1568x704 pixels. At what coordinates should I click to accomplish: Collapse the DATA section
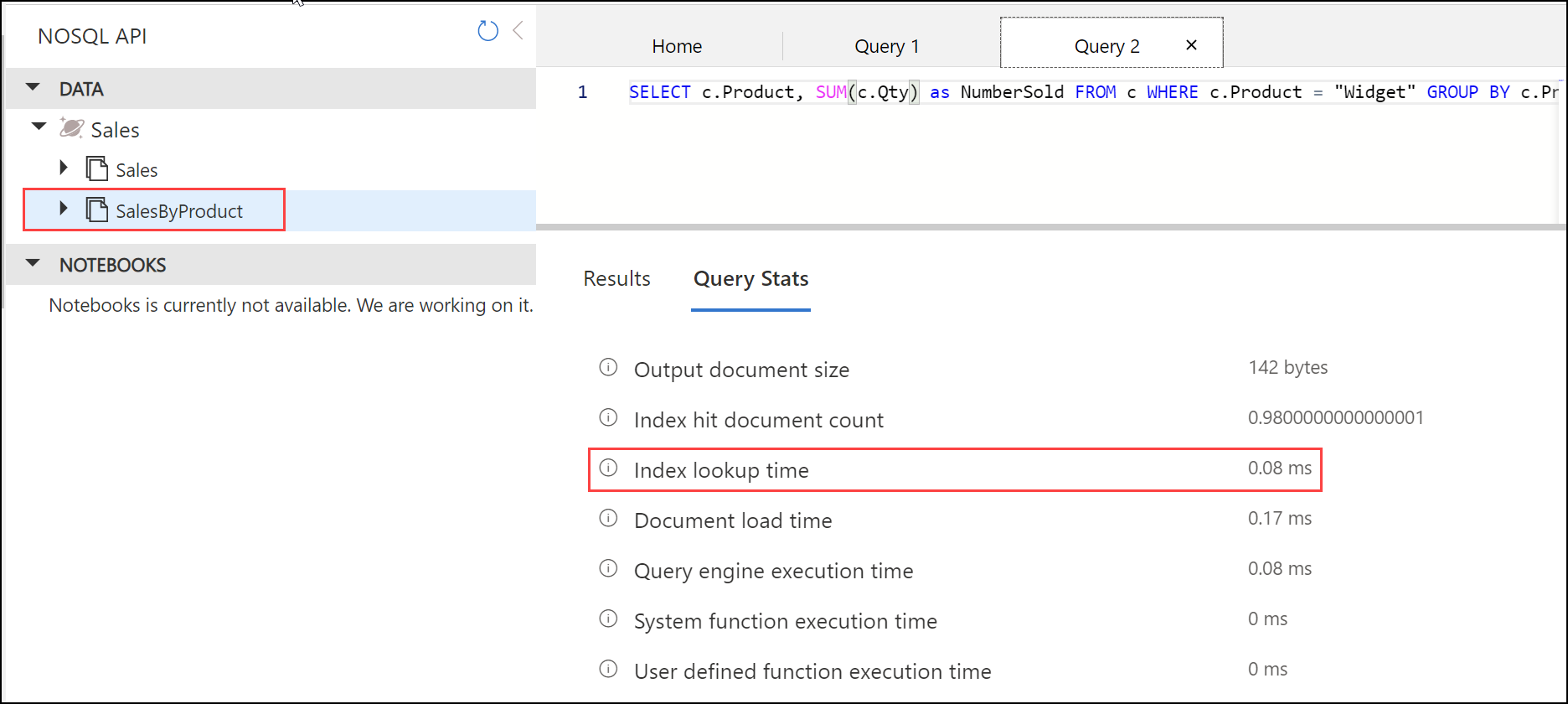(x=33, y=87)
